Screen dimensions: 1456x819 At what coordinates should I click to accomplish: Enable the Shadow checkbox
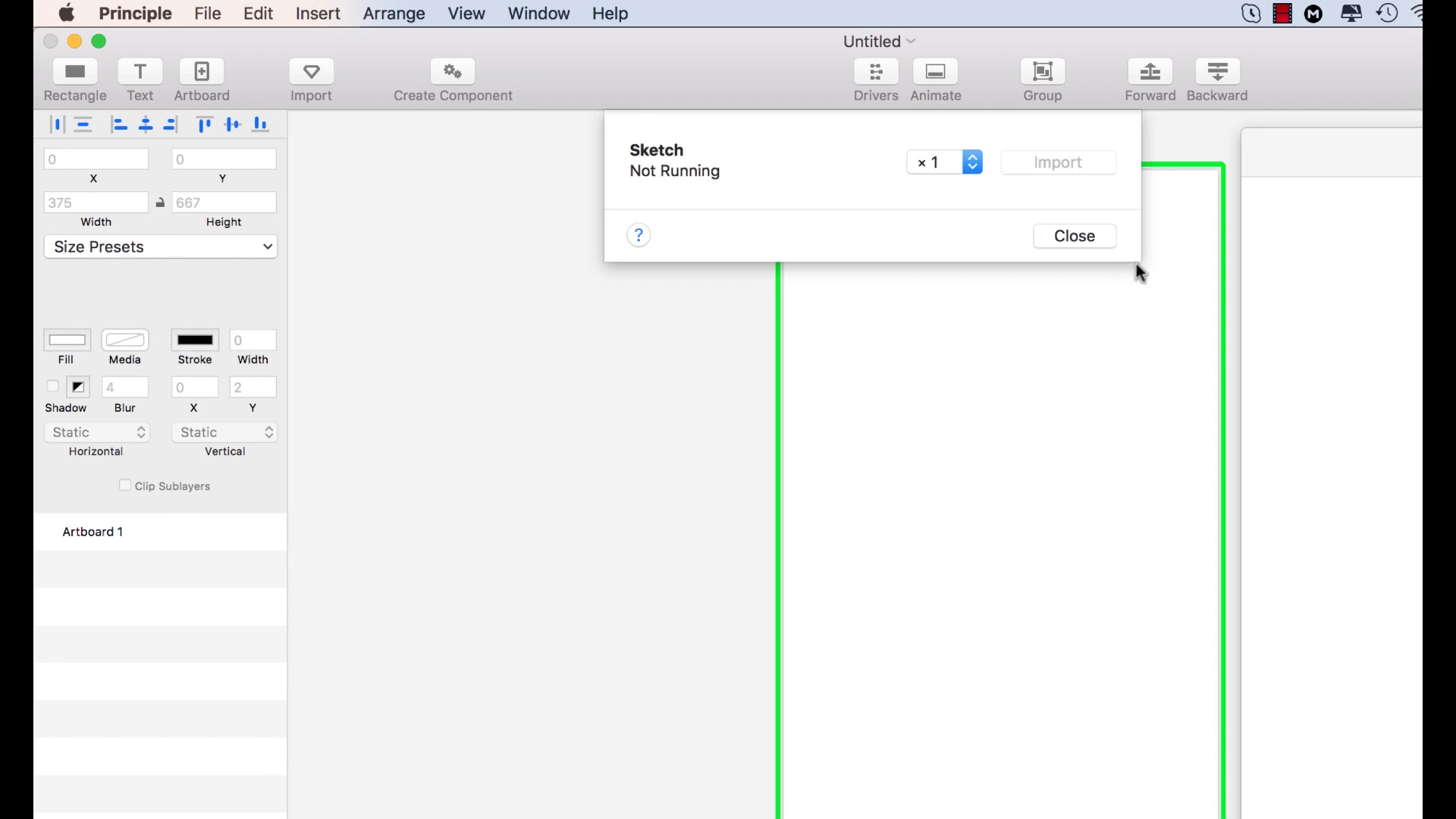[52, 387]
